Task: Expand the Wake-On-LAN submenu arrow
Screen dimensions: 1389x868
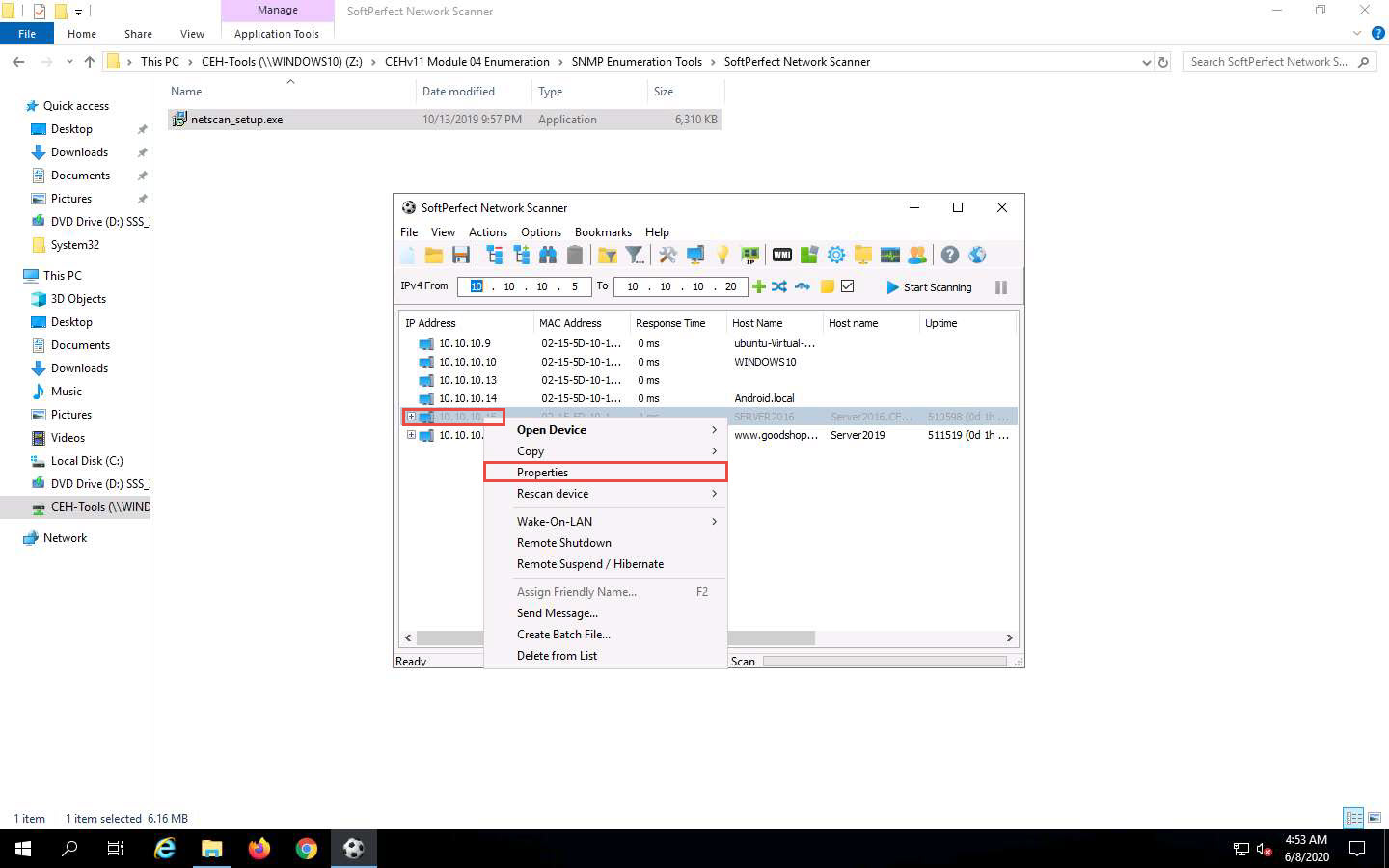Action: click(714, 522)
